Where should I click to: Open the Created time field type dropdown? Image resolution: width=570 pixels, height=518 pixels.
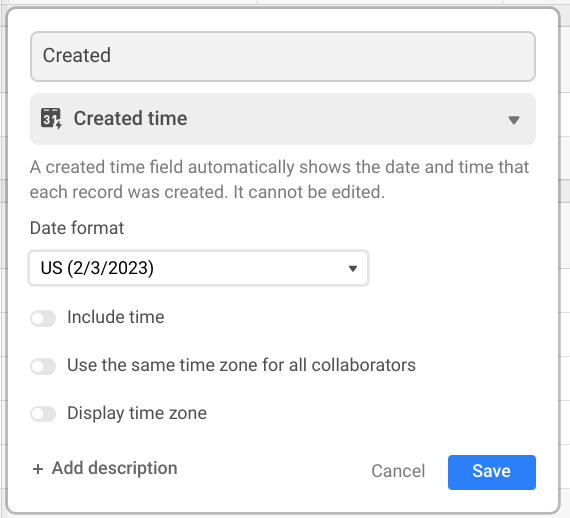tap(283, 119)
